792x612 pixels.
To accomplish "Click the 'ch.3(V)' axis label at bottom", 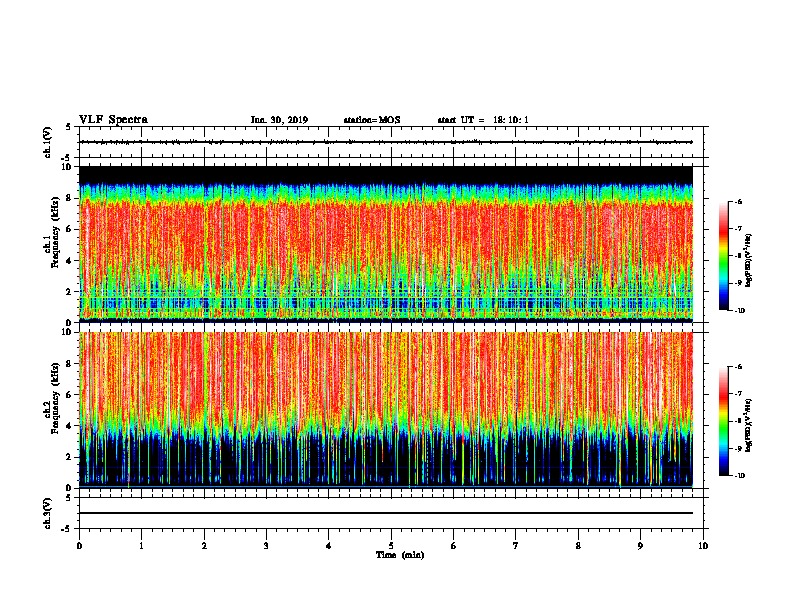I will coord(48,513).
